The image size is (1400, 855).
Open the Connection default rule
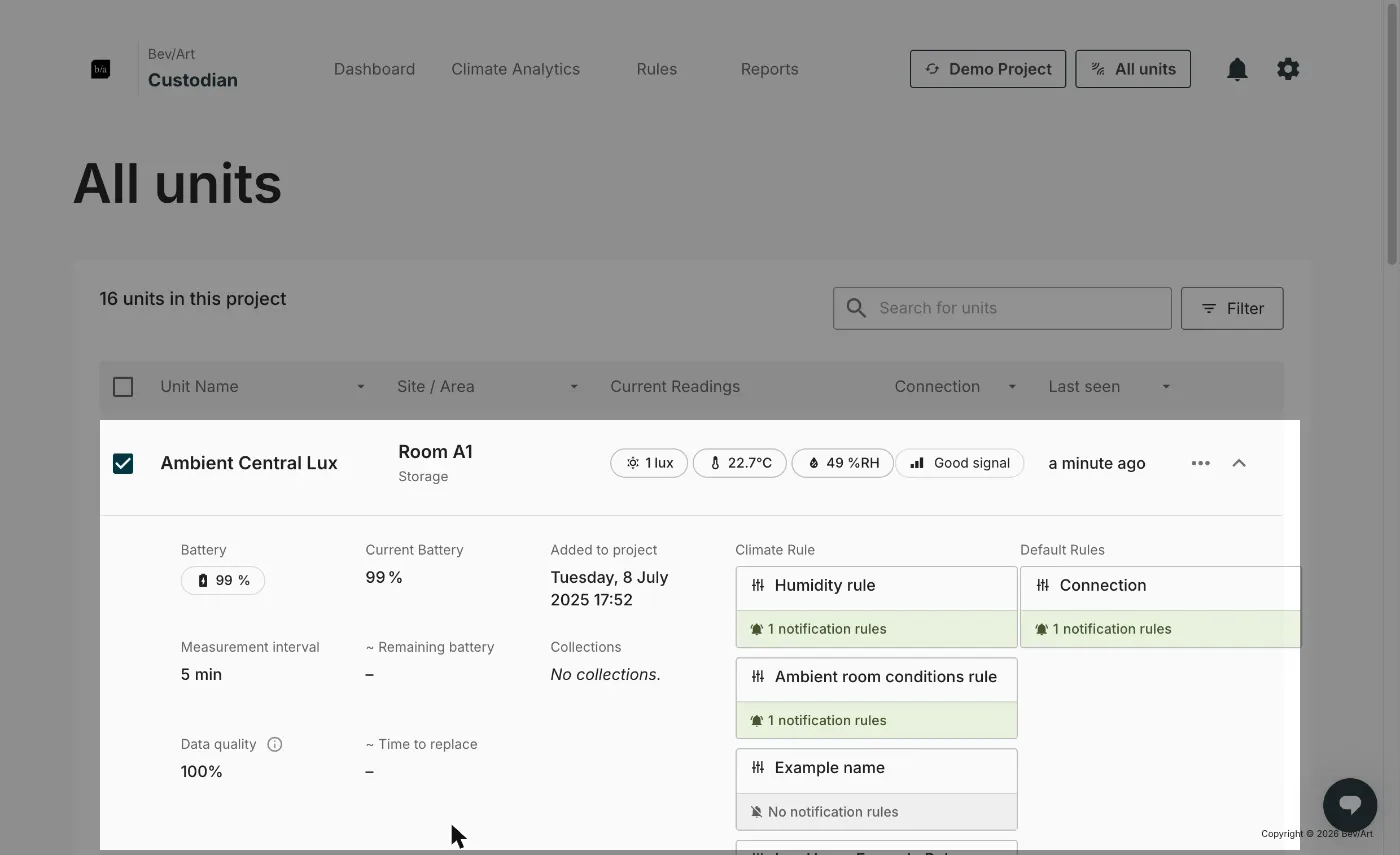(x=1160, y=607)
